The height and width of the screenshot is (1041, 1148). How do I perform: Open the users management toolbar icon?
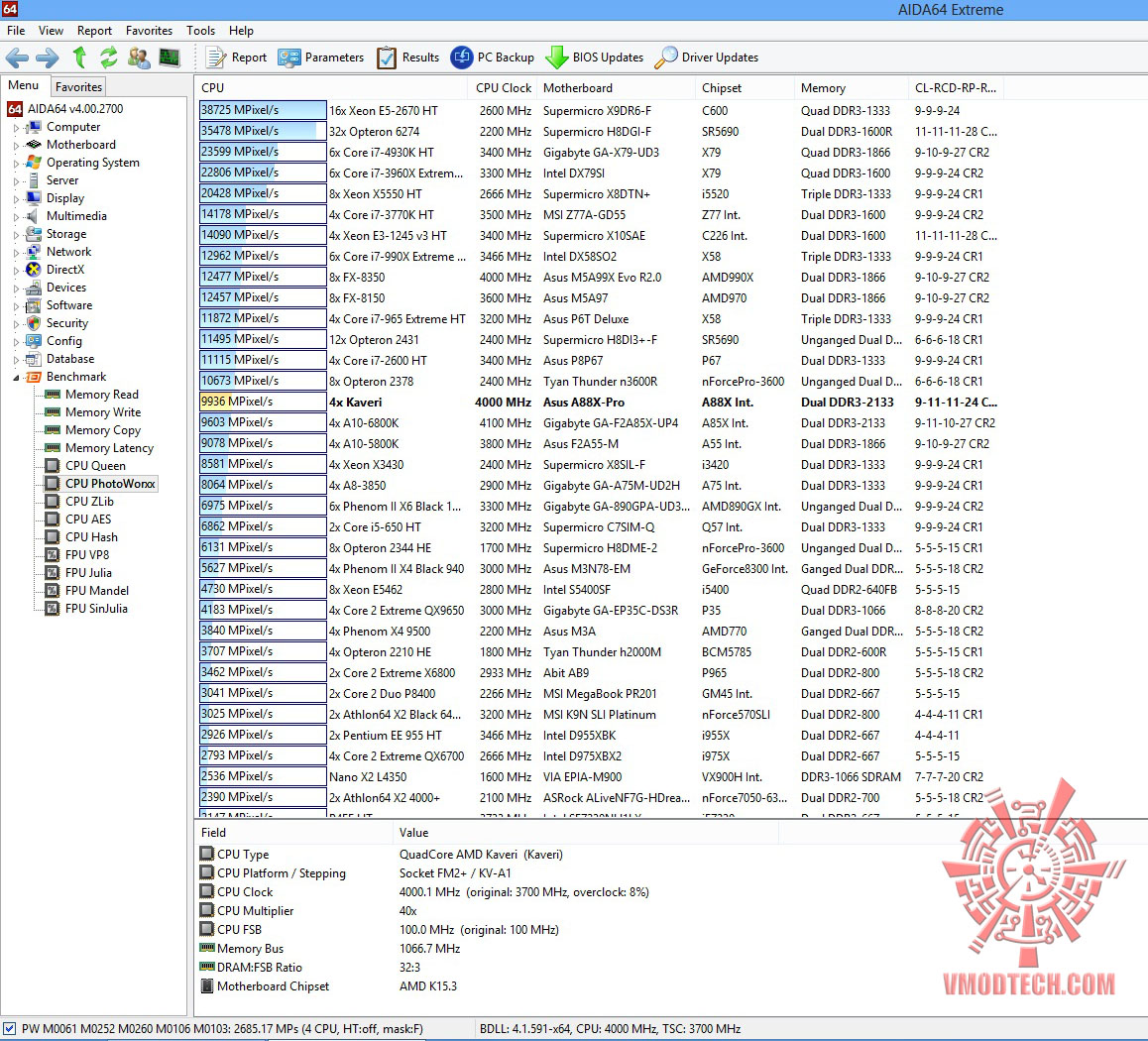139,58
